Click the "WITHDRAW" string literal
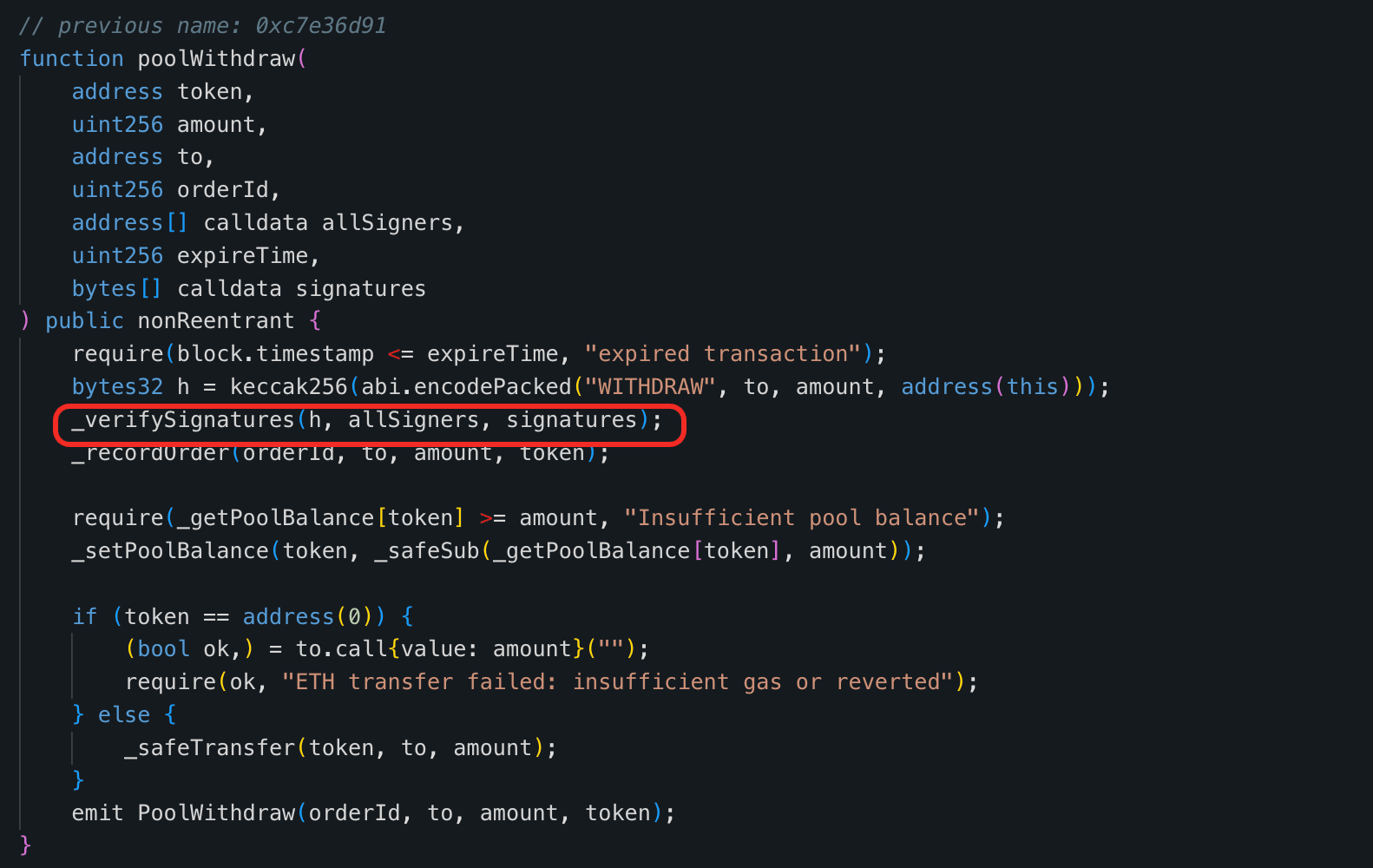1373x868 pixels. 650,387
